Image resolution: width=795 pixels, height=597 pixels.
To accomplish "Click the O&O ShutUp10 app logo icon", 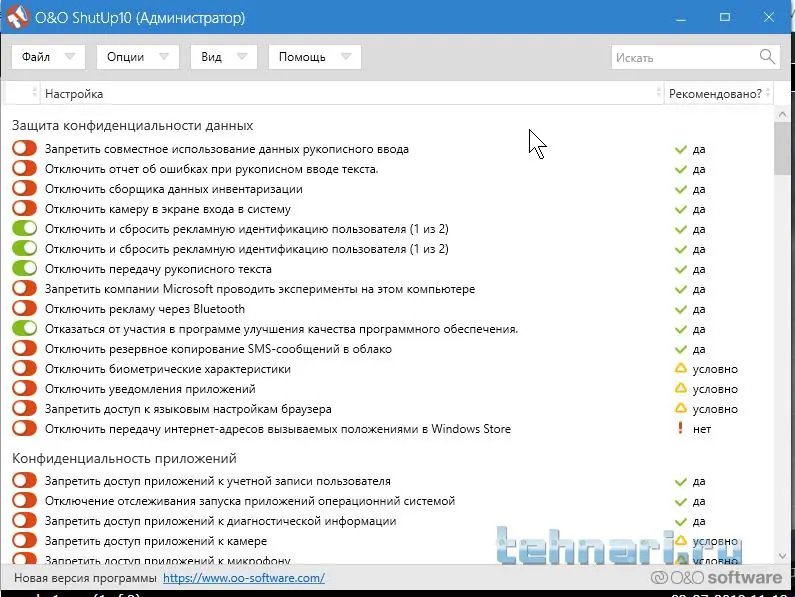I will point(17,17).
